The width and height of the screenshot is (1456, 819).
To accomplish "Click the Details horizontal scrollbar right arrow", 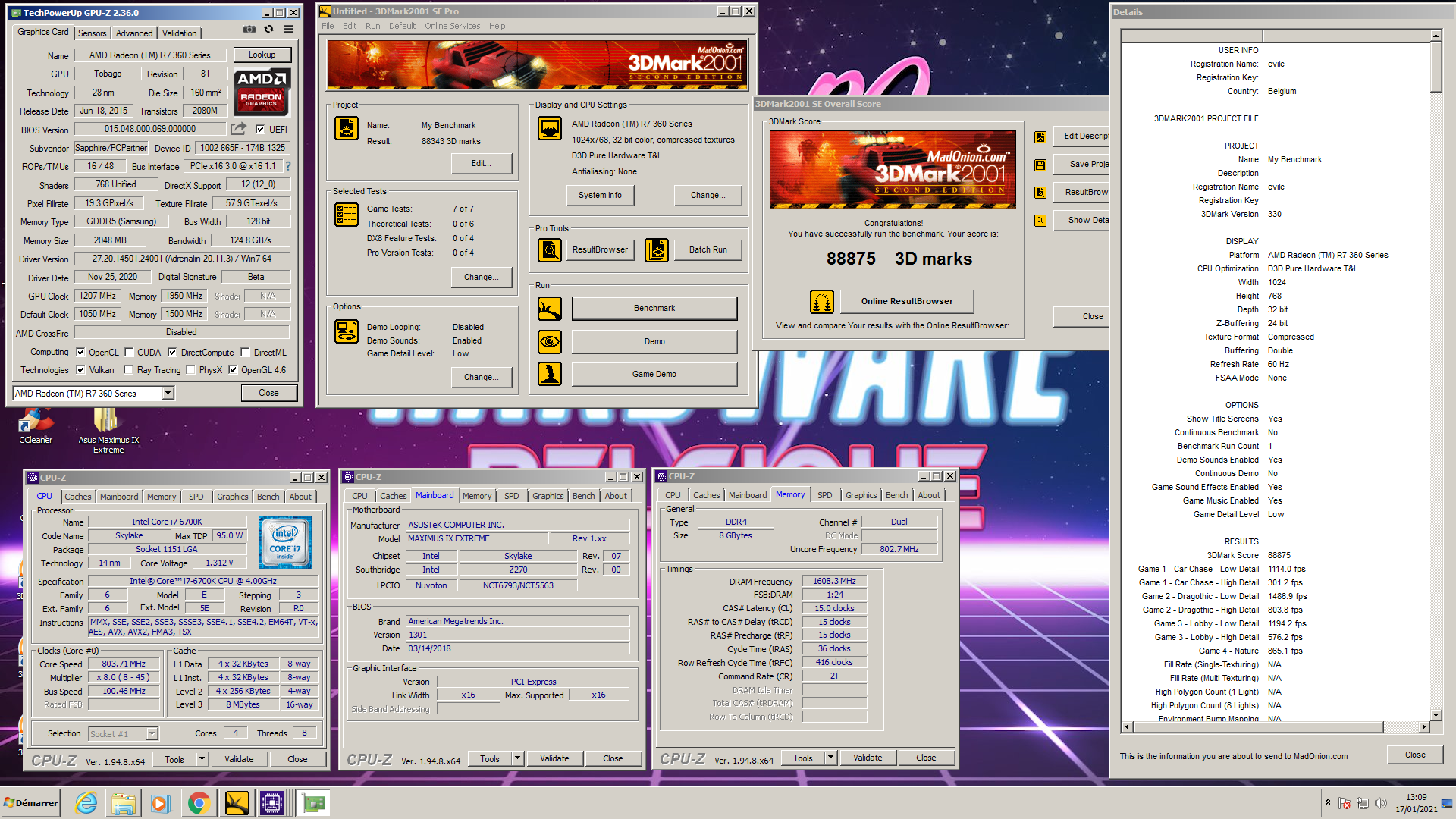I will (1423, 726).
